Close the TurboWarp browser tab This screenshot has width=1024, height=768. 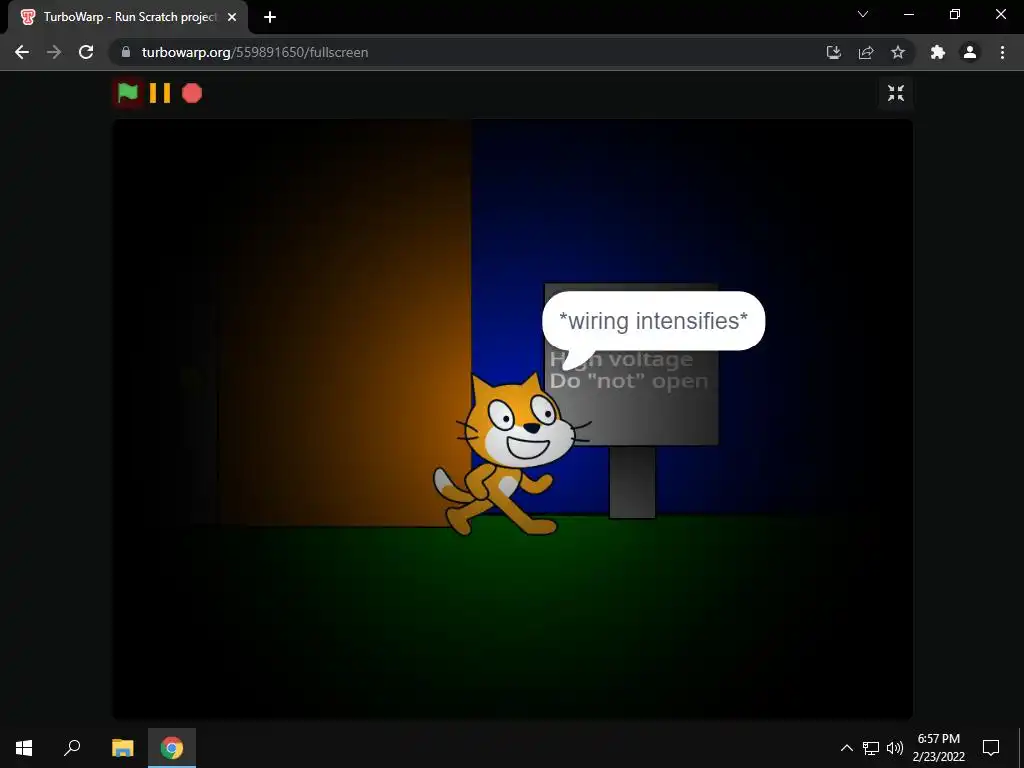(x=232, y=18)
